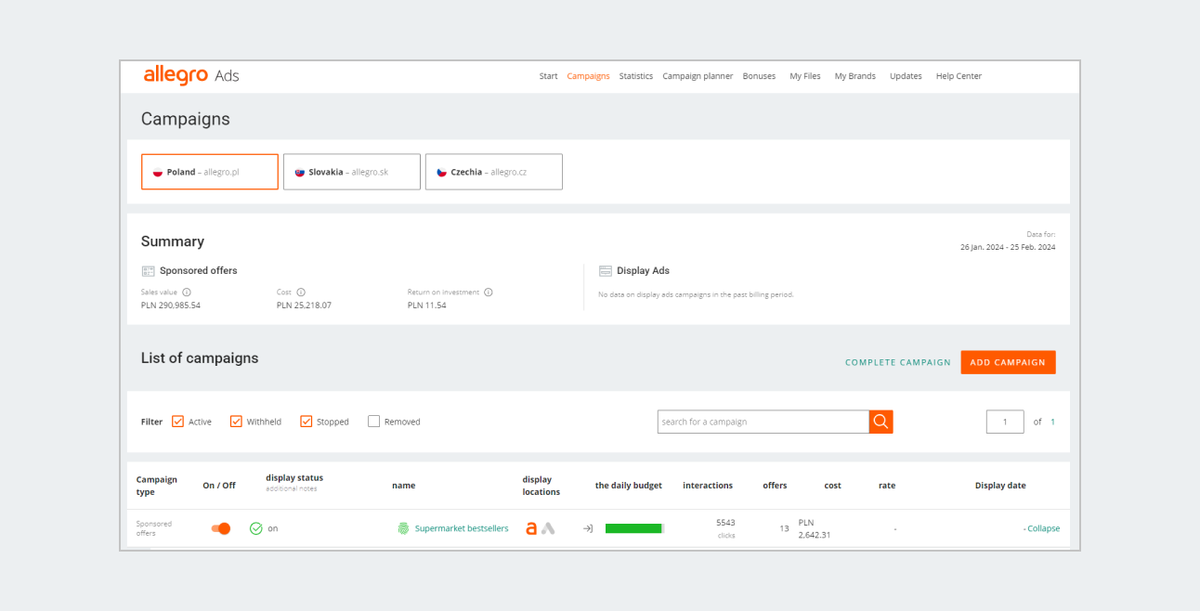The height and width of the screenshot is (611, 1200).
Task: Click the cost column header
Action: pyautogui.click(x=833, y=485)
